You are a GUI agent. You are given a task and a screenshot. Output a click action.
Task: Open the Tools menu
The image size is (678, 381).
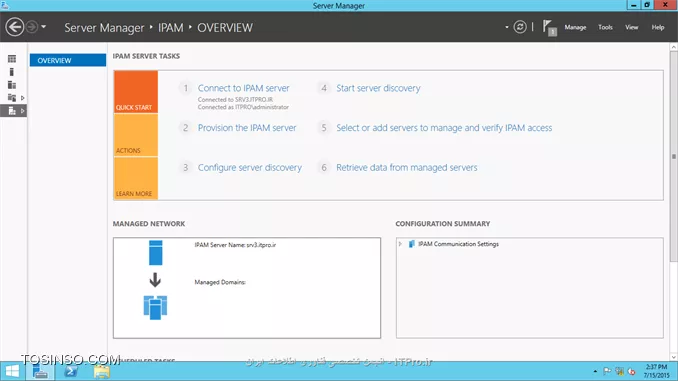(605, 27)
